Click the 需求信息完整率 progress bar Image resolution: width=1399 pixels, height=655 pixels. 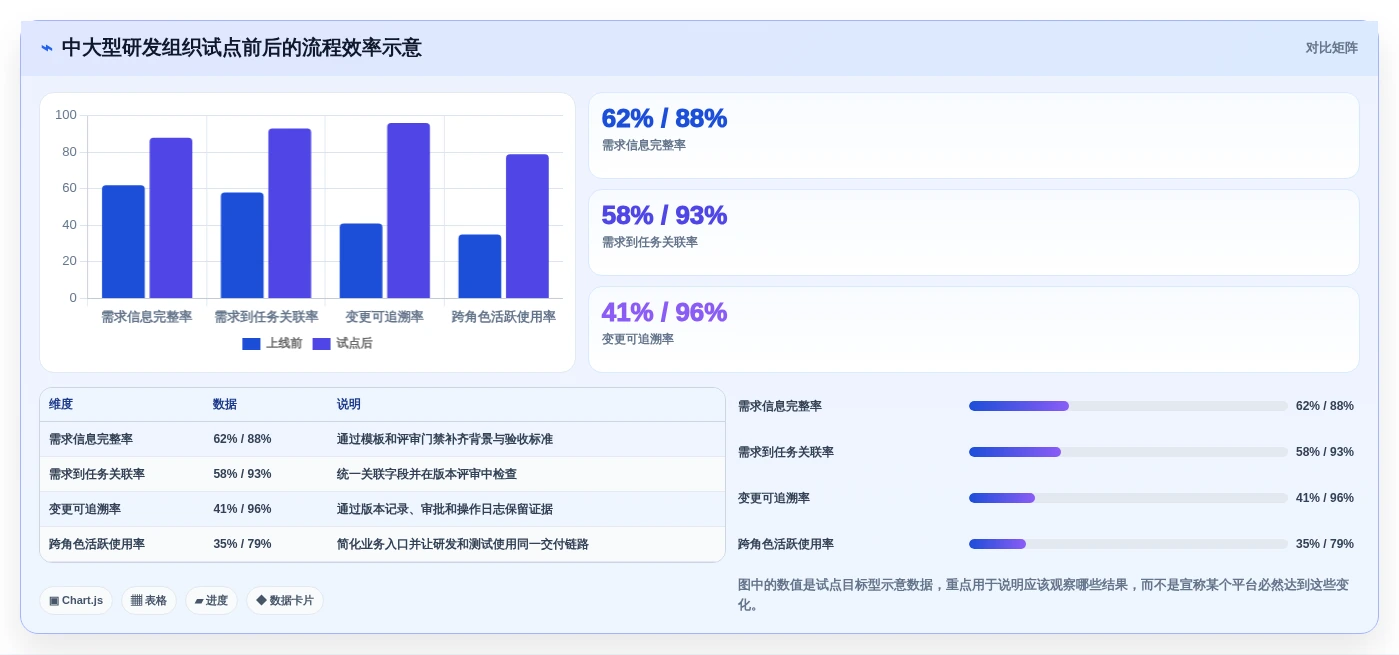click(x=1128, y=406)
